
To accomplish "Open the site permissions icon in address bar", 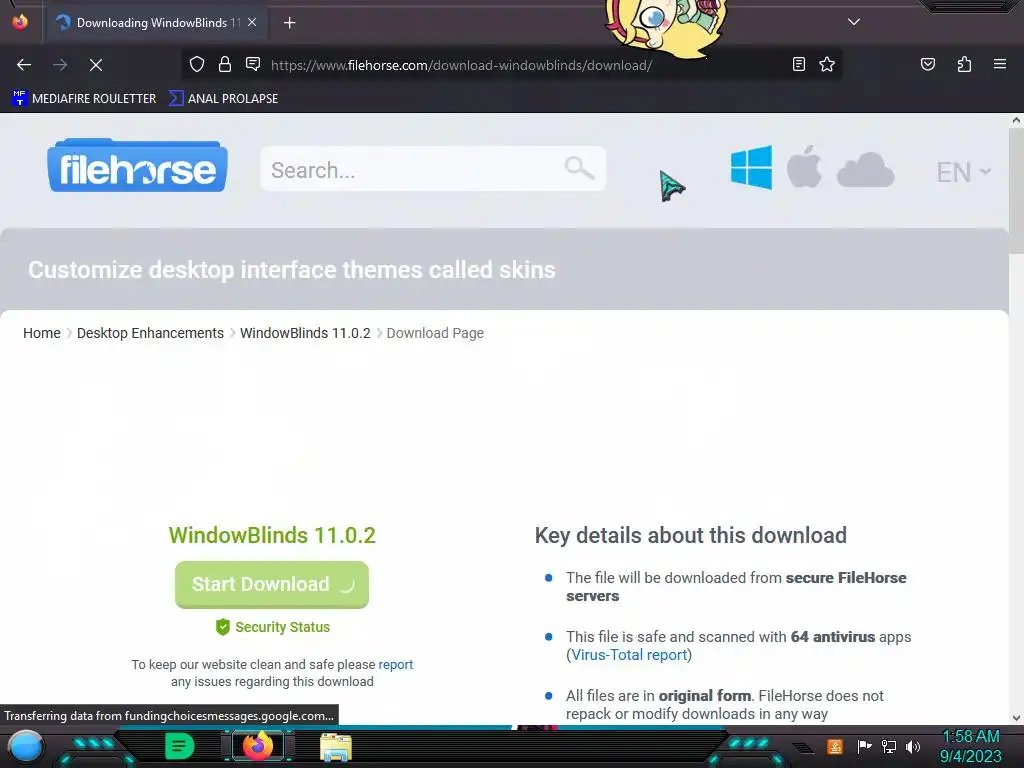I will (253, 64).
